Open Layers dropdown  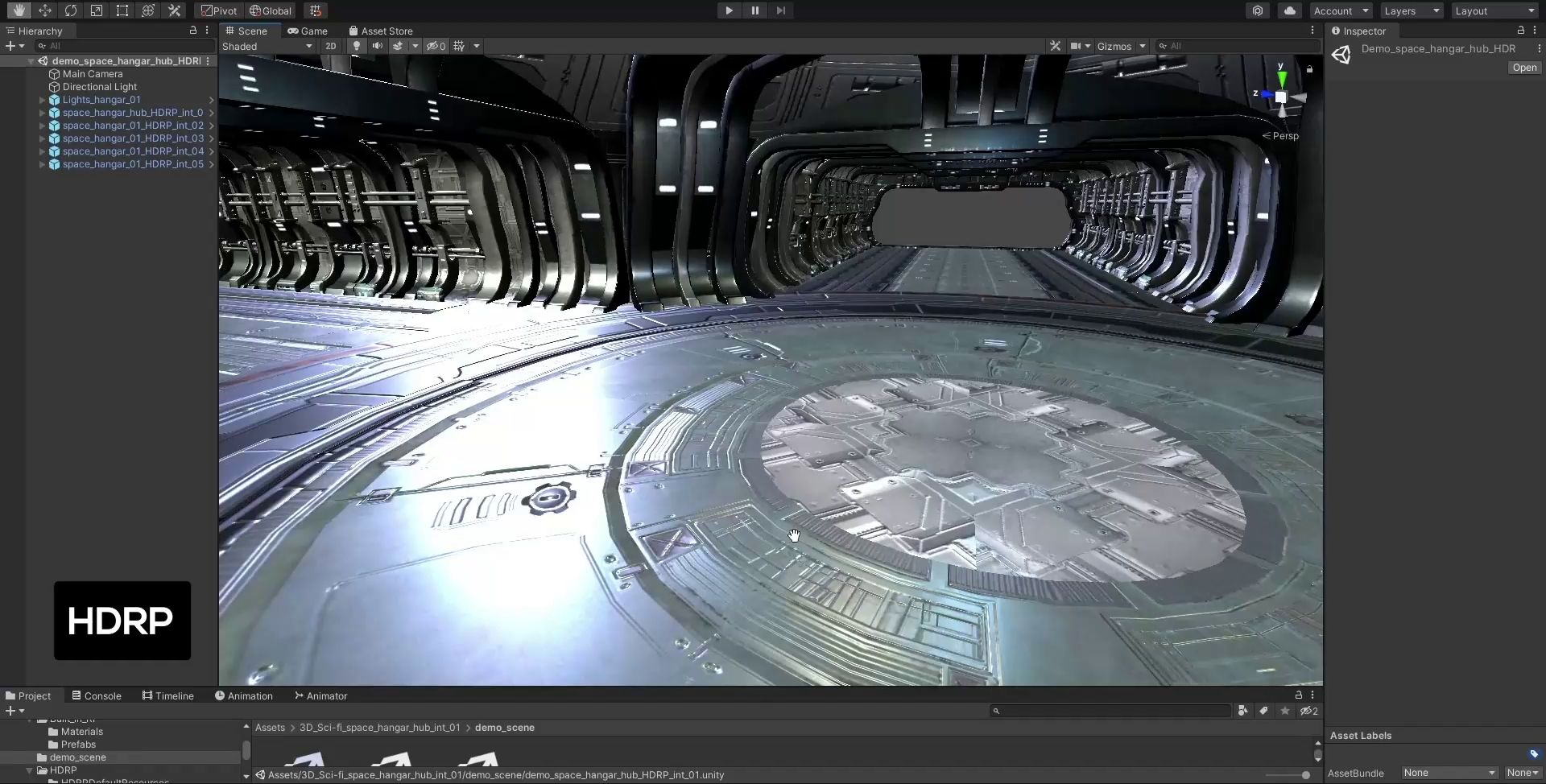[1412, 10]
